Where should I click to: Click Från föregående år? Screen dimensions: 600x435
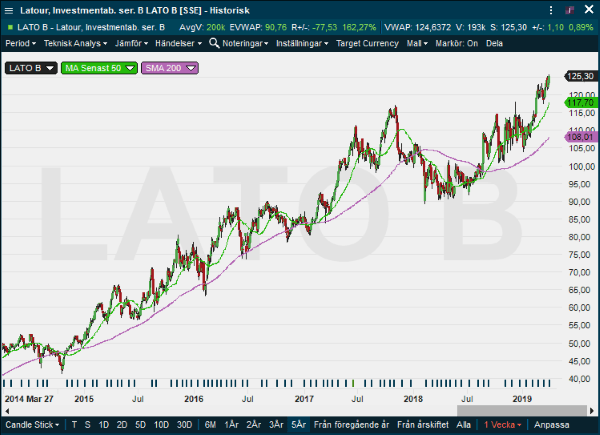pos(351,425)
